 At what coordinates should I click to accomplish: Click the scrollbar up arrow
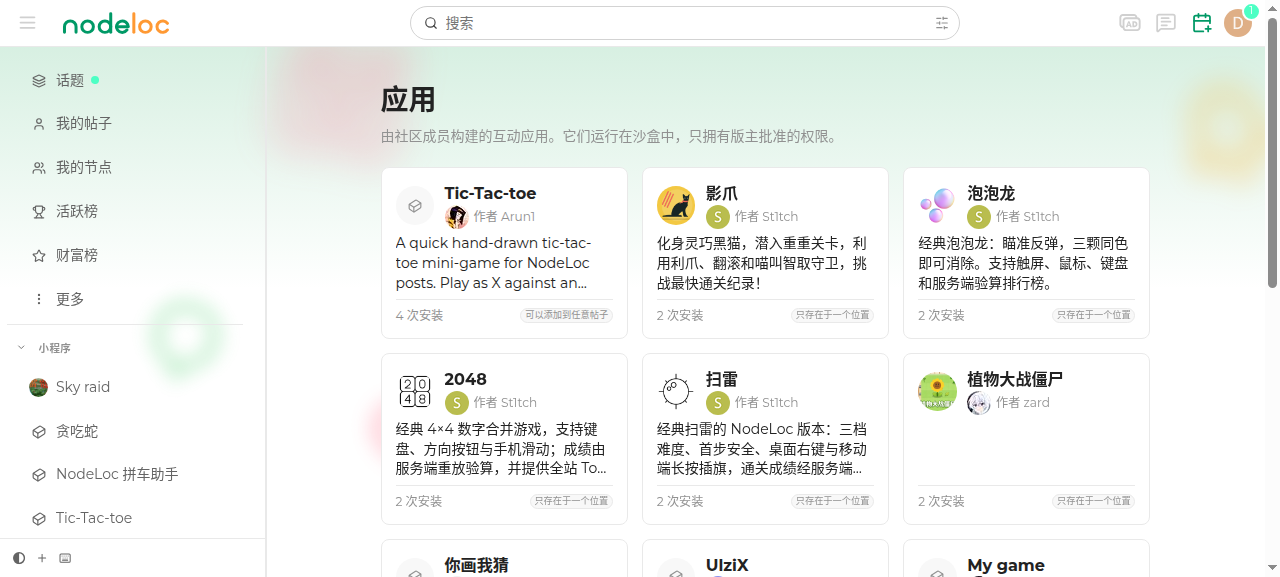click(x=1273, y=6)
